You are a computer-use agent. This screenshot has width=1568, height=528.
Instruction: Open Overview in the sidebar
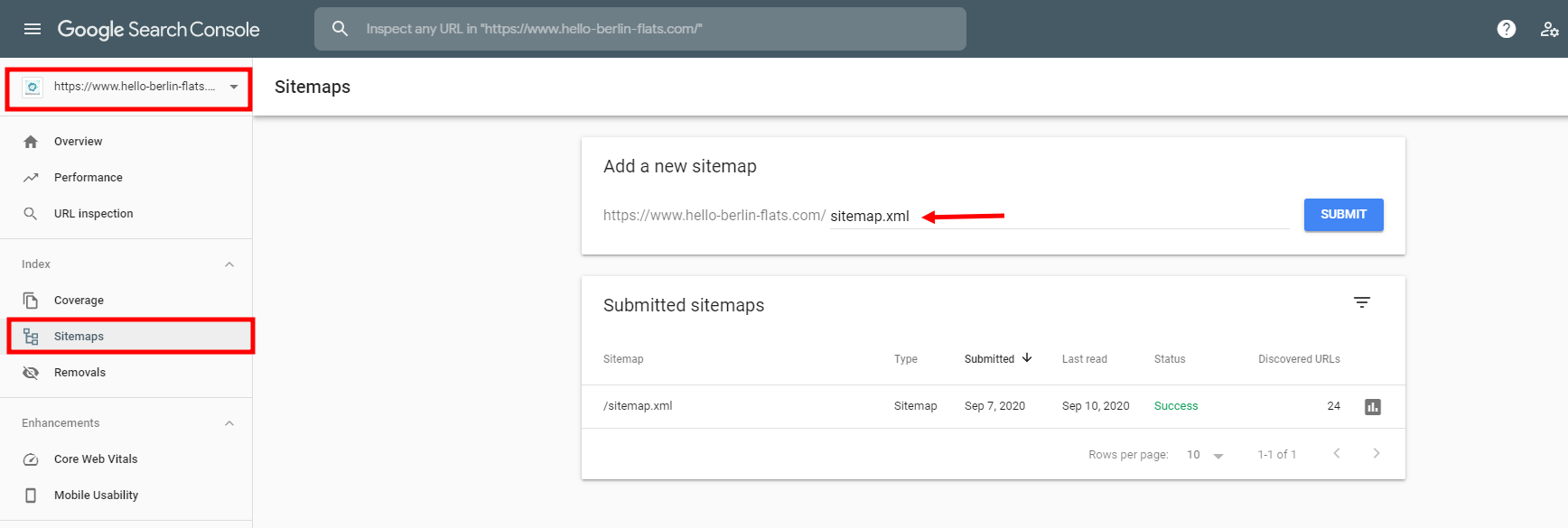click(x=78, y=142)
